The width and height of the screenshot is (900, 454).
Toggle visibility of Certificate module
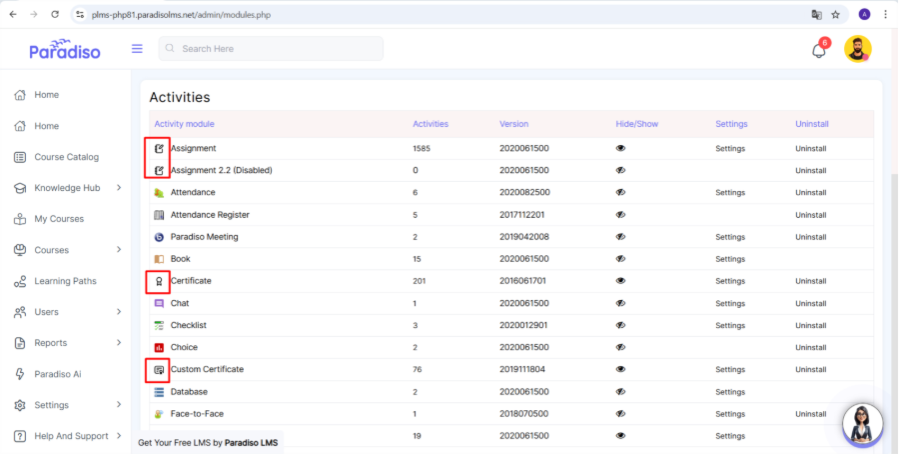point(621,281)
